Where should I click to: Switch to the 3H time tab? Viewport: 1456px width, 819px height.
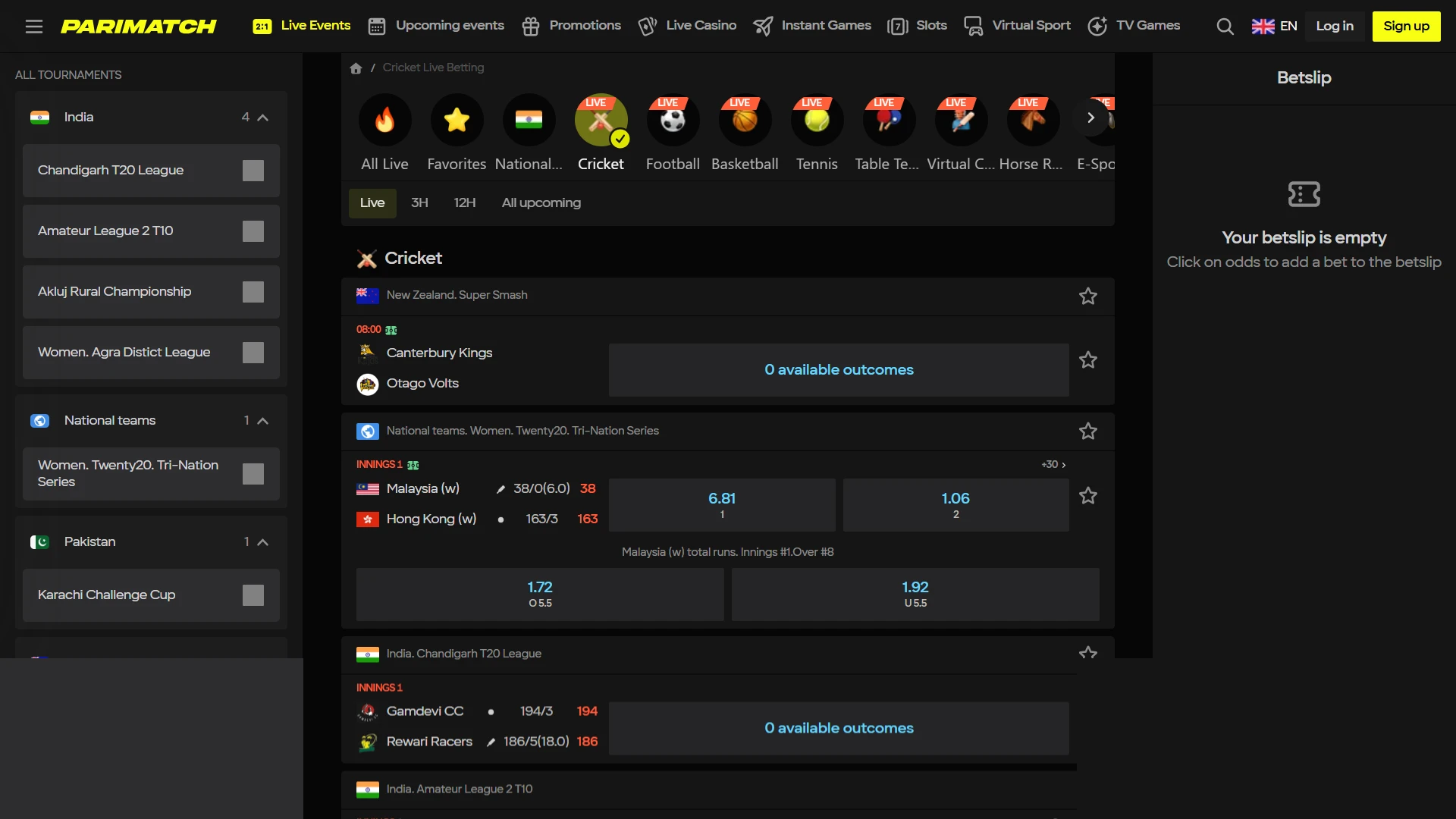[419, 203]
